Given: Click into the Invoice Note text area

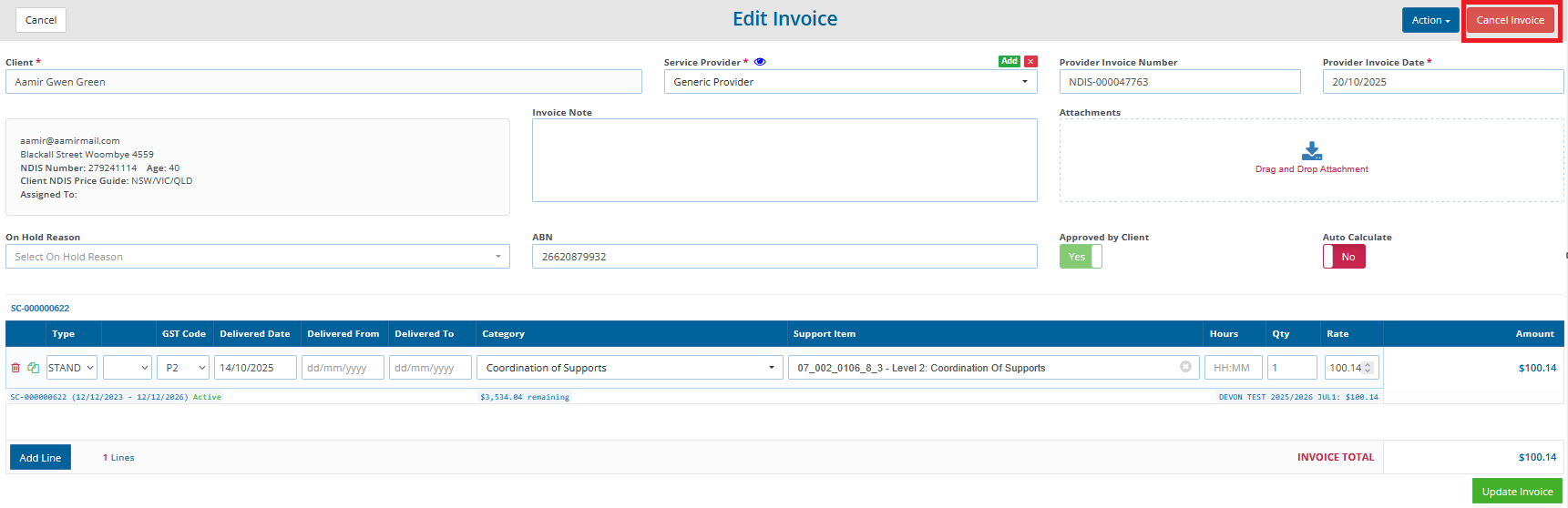Looking at the screenshot, I should point(784,160).
